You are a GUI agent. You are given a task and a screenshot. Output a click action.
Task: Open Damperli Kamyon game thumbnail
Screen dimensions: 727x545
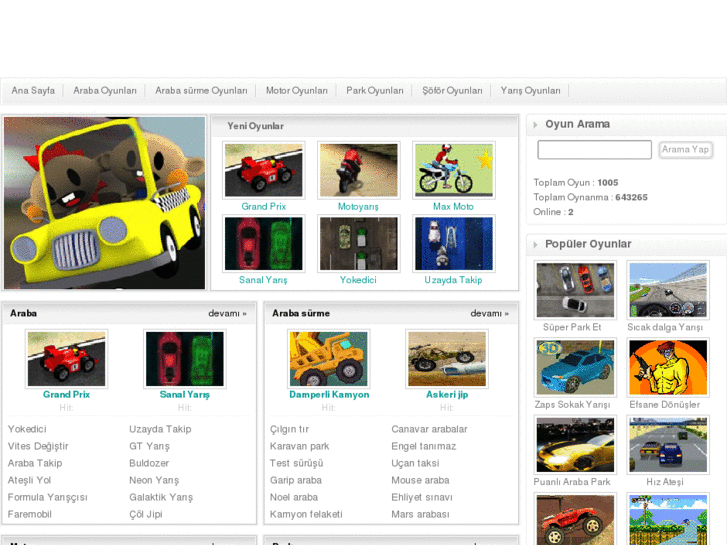click(329, 359)
